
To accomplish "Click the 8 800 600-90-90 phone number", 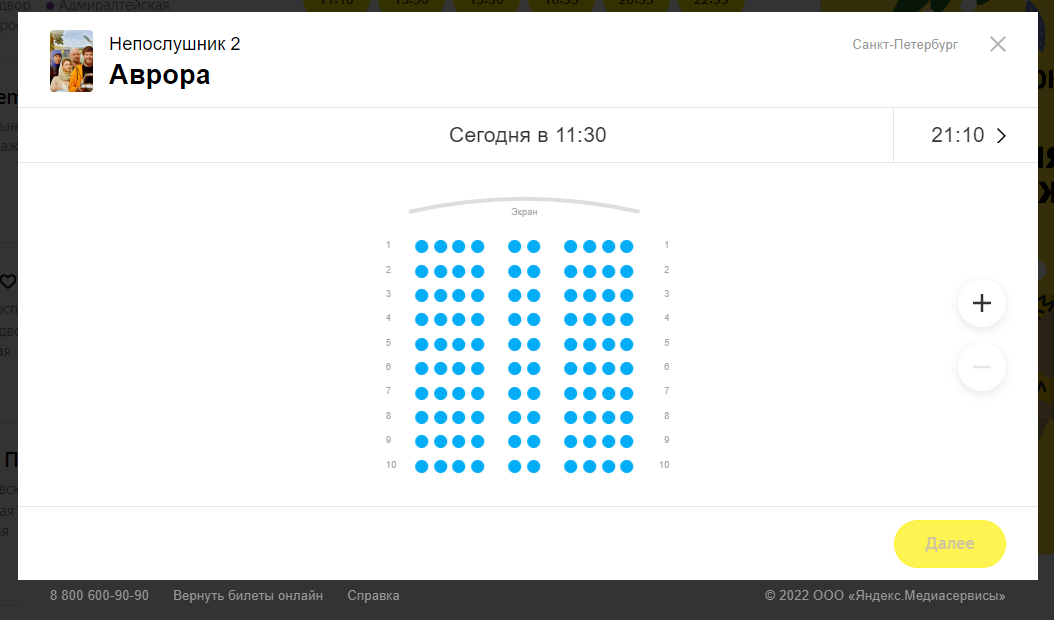I will tap(99, 596).
